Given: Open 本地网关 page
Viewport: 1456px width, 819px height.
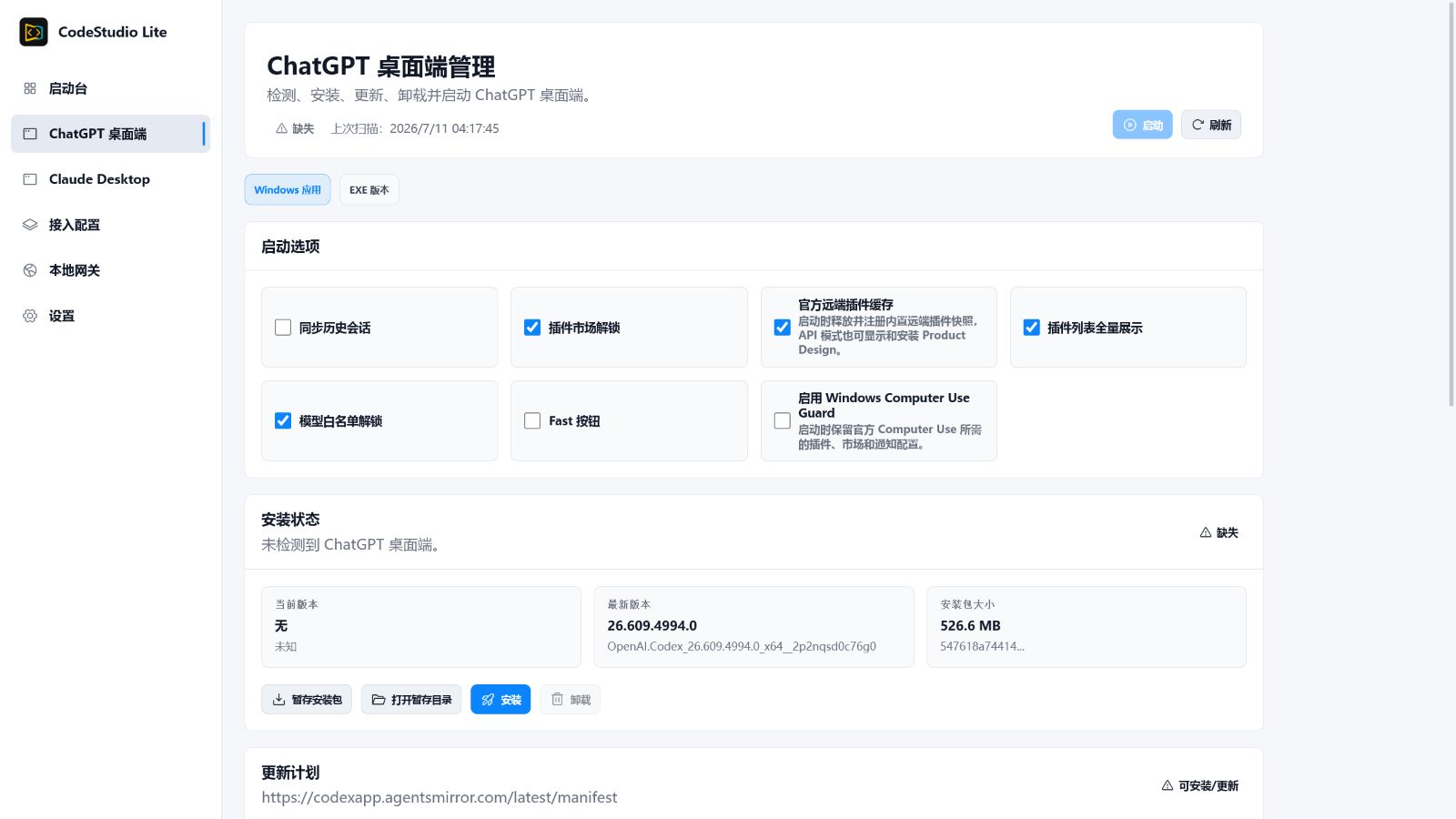Looking at the screenshot, I should 110,270.
